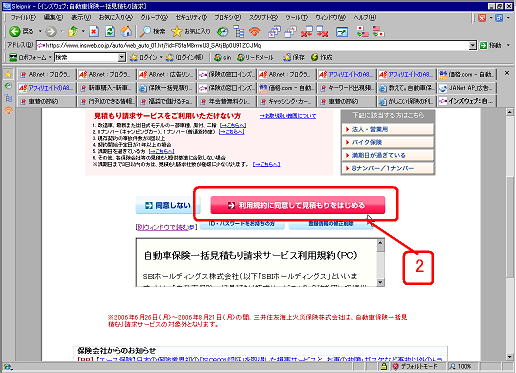Viewport: 516px width, 373px height.
Task: Click the magnifier Search icon
Action: coord(145,32)
